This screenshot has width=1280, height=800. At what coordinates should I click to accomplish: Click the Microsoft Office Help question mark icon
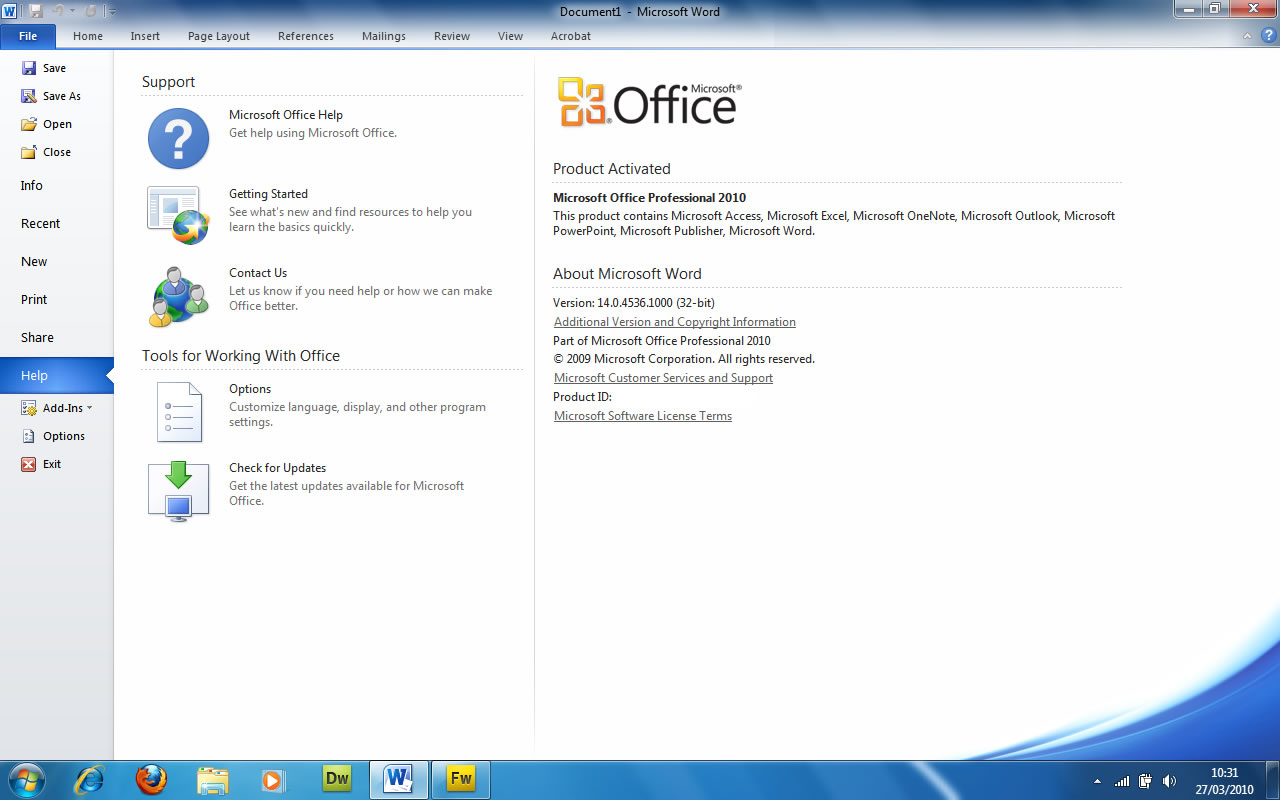coord(178,139)
